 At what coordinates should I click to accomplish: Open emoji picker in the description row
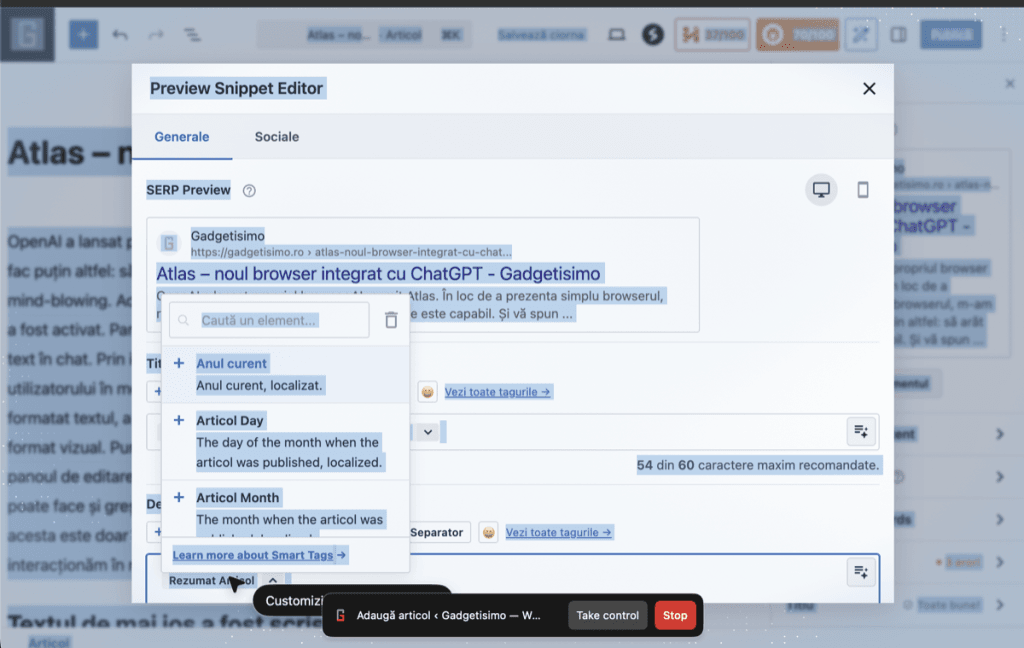[488, 533]
